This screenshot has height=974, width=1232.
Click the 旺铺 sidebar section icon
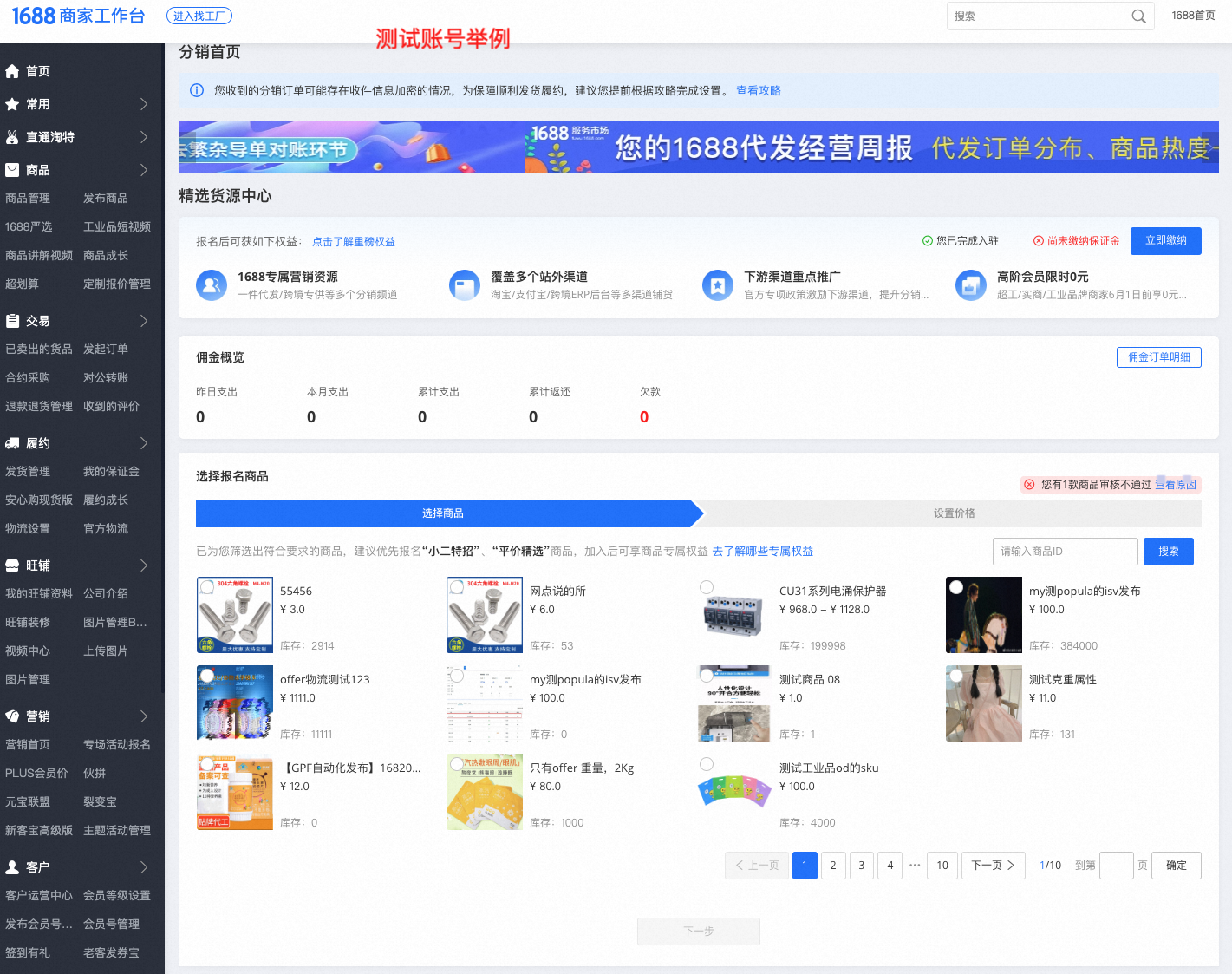[12, 565]
